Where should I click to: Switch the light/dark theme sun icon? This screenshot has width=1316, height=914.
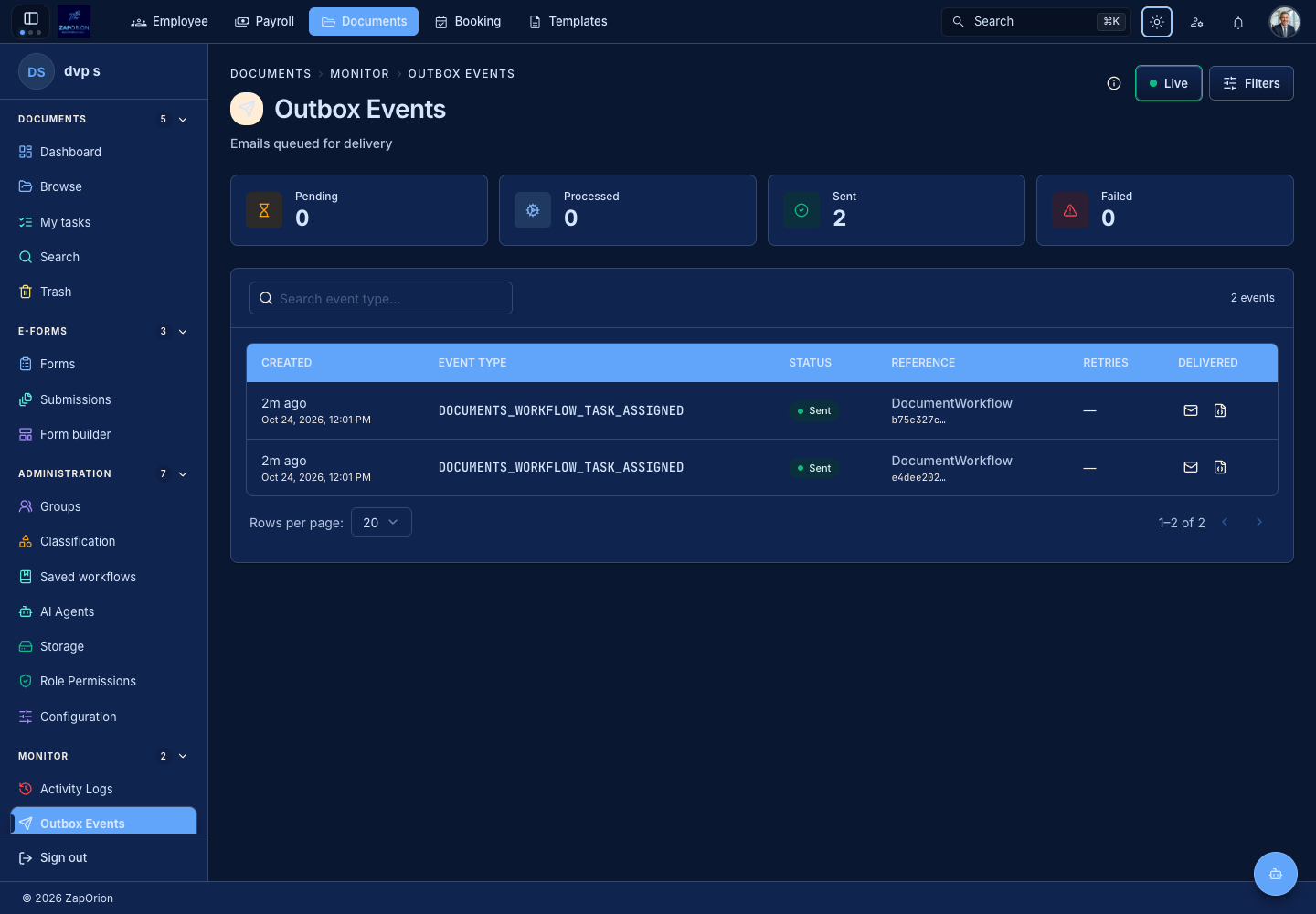tap(1157, 22)
